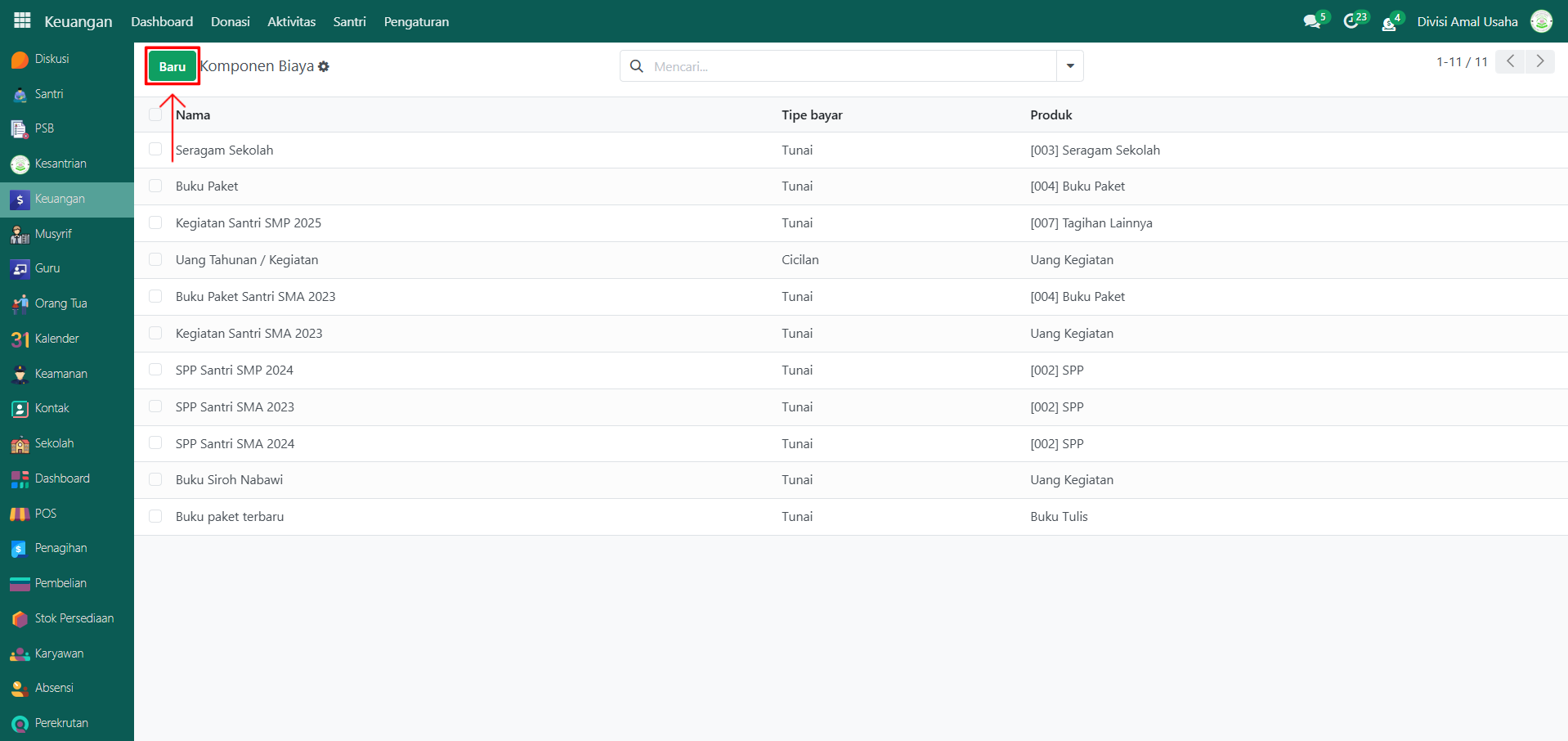Expand the search filter dropdown arrow

point(1069,66)
